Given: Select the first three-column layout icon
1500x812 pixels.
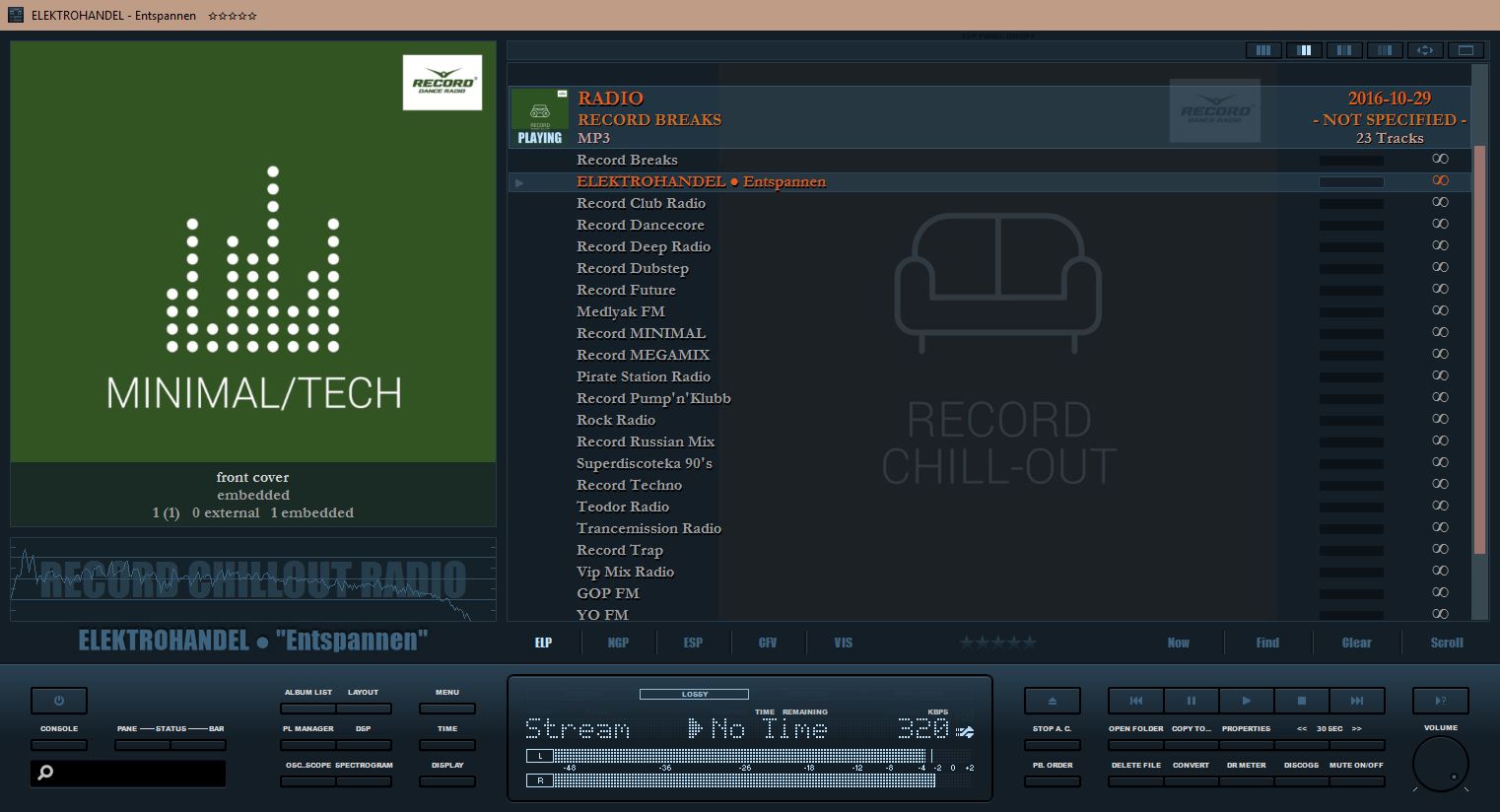Looking at the screenshot, I should pyautogui.click(x=1263, y=50).
